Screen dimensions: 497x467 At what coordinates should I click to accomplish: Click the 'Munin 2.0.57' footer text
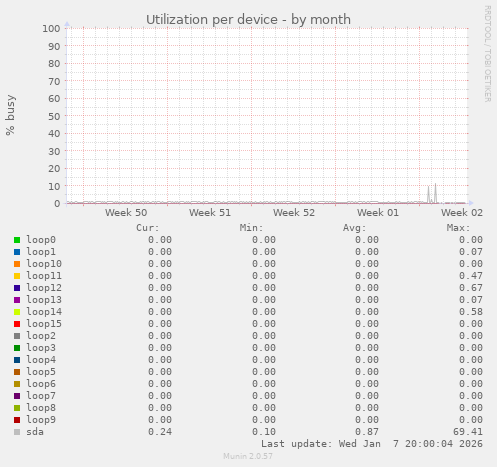click(248, 456)
